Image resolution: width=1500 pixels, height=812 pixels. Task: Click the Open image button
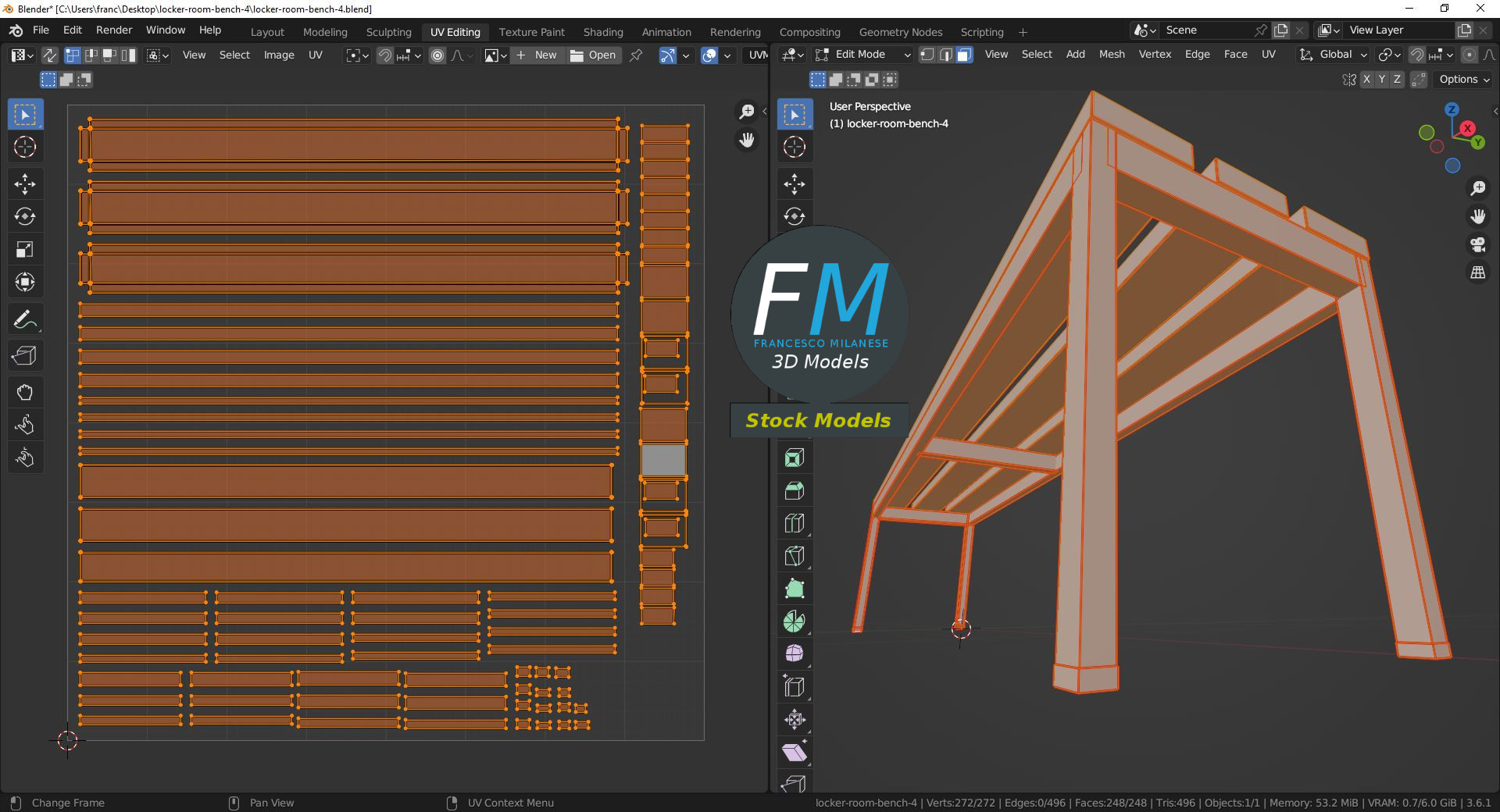coord(593,55)
